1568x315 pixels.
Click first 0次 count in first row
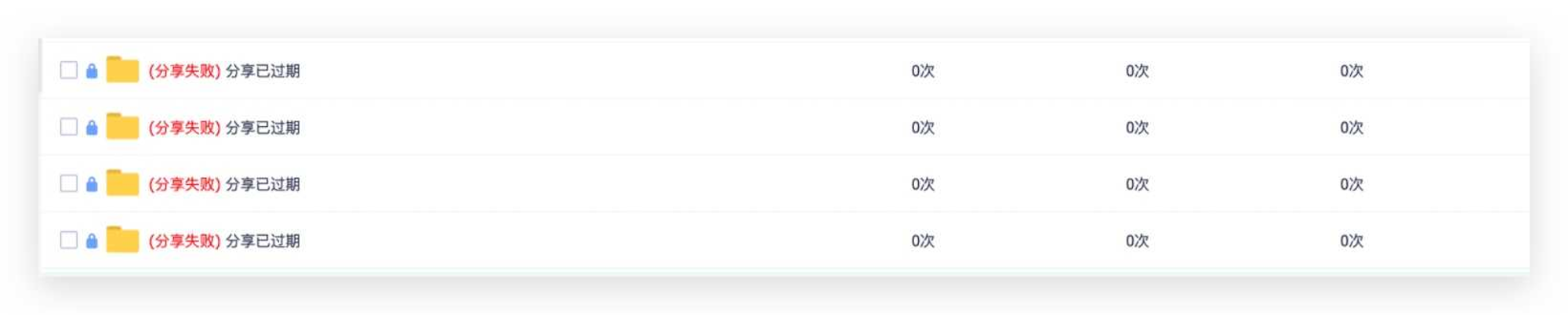coord(923,71)
